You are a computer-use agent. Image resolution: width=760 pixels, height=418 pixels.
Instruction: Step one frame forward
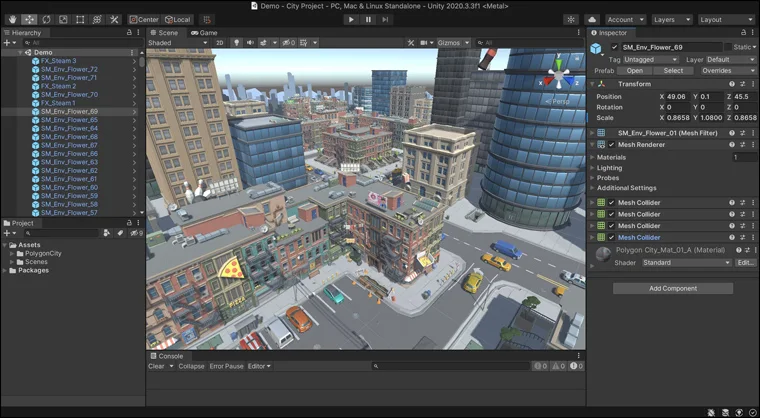pyautogui.click(x=385, y=19)
